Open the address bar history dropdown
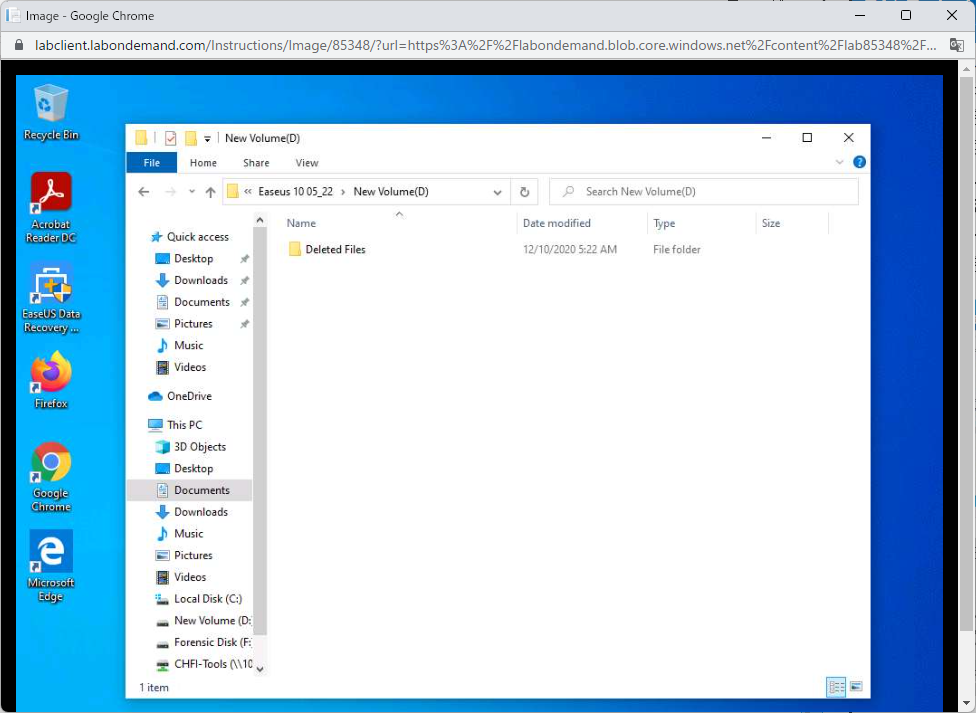The height and width of the screenshot is (713, 976). pos(497,191)
